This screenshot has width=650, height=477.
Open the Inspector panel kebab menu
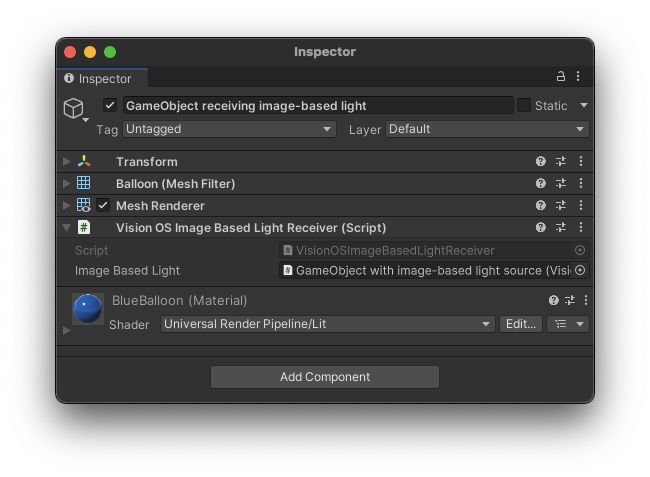click(x=578, y=77)
